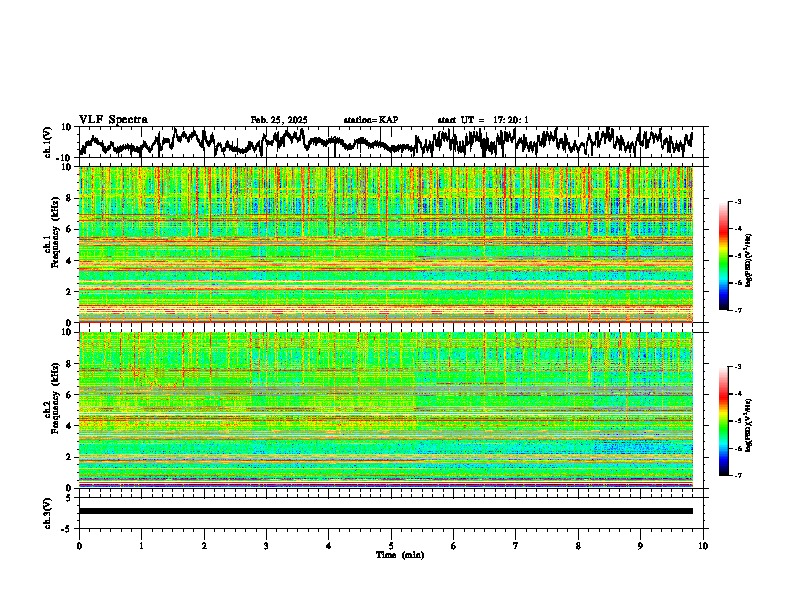Viewport: 792px width, 612px height.
Task: Click time axis tick label '2'
Action: pyautogui.click(x=204, y=546)
